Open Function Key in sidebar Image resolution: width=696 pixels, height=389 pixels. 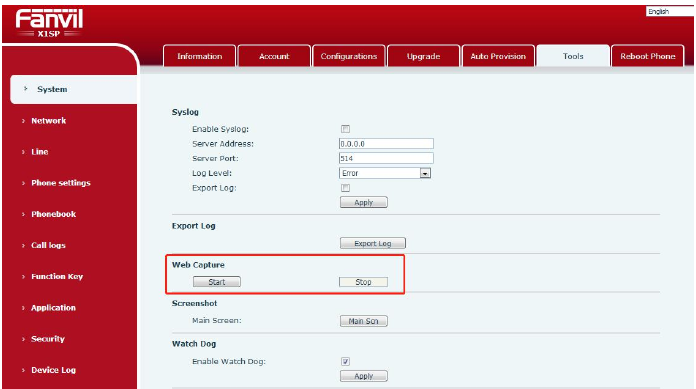(57, 276)
